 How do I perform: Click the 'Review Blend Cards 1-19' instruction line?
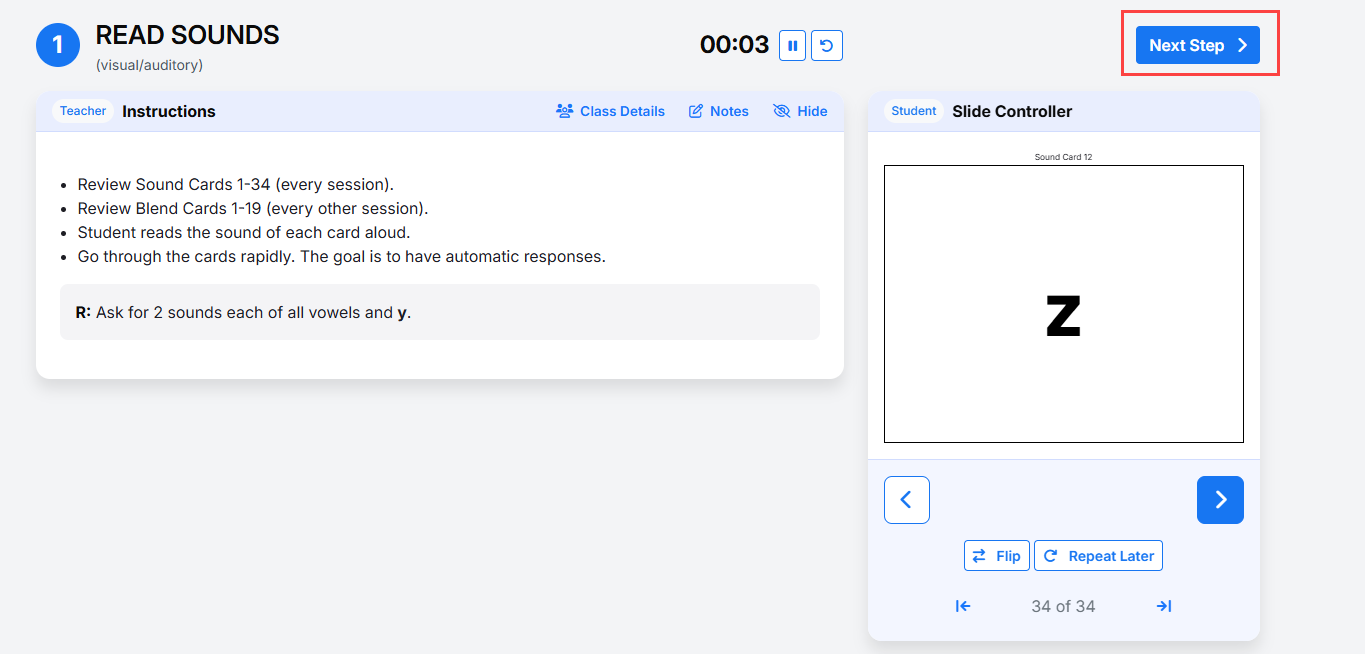click(253, 208)
